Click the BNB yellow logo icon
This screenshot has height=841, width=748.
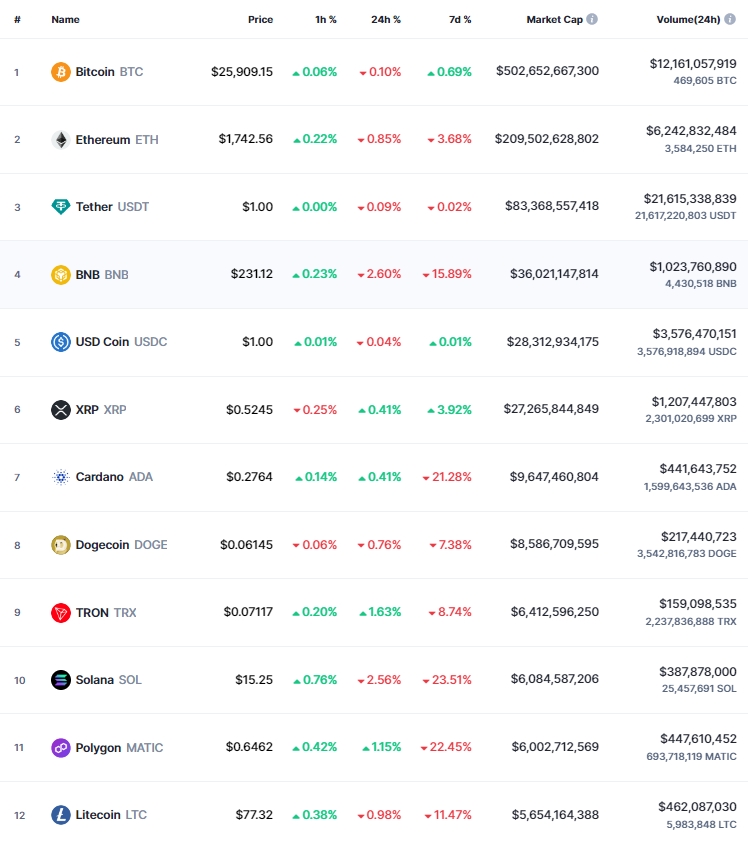tap(61, 275)
